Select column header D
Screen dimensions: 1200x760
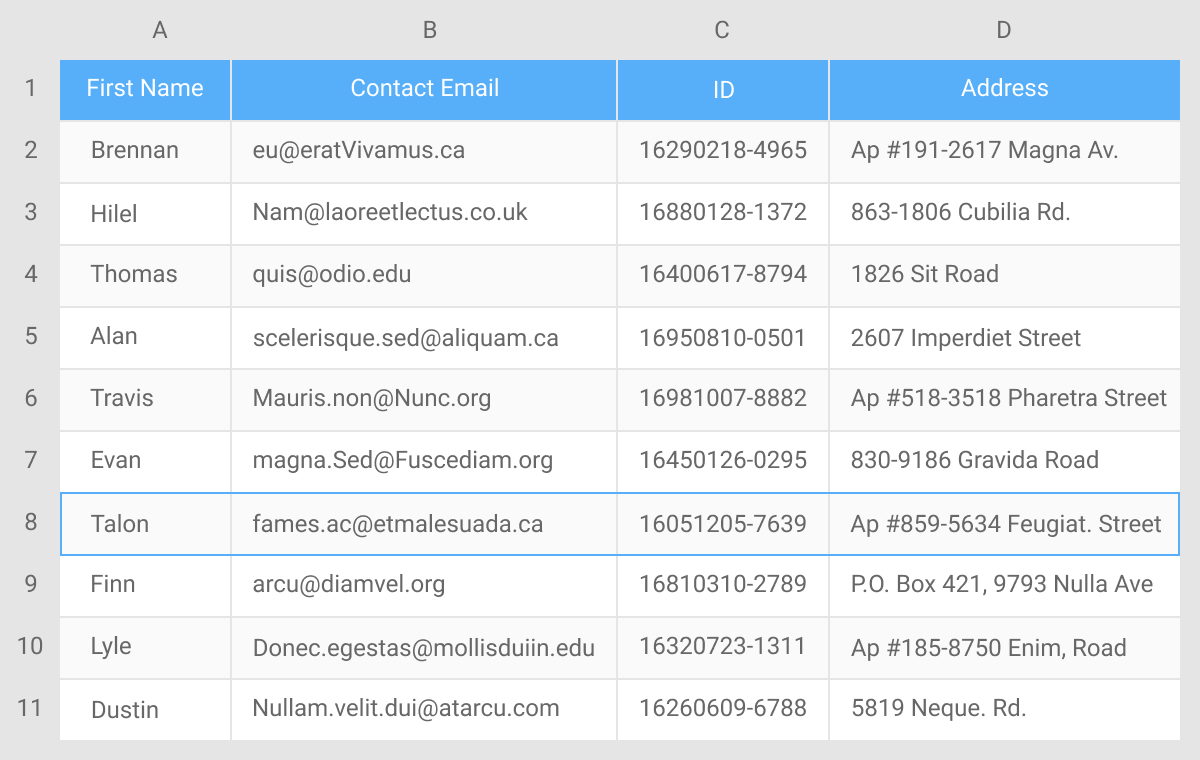pos(1004,30)
